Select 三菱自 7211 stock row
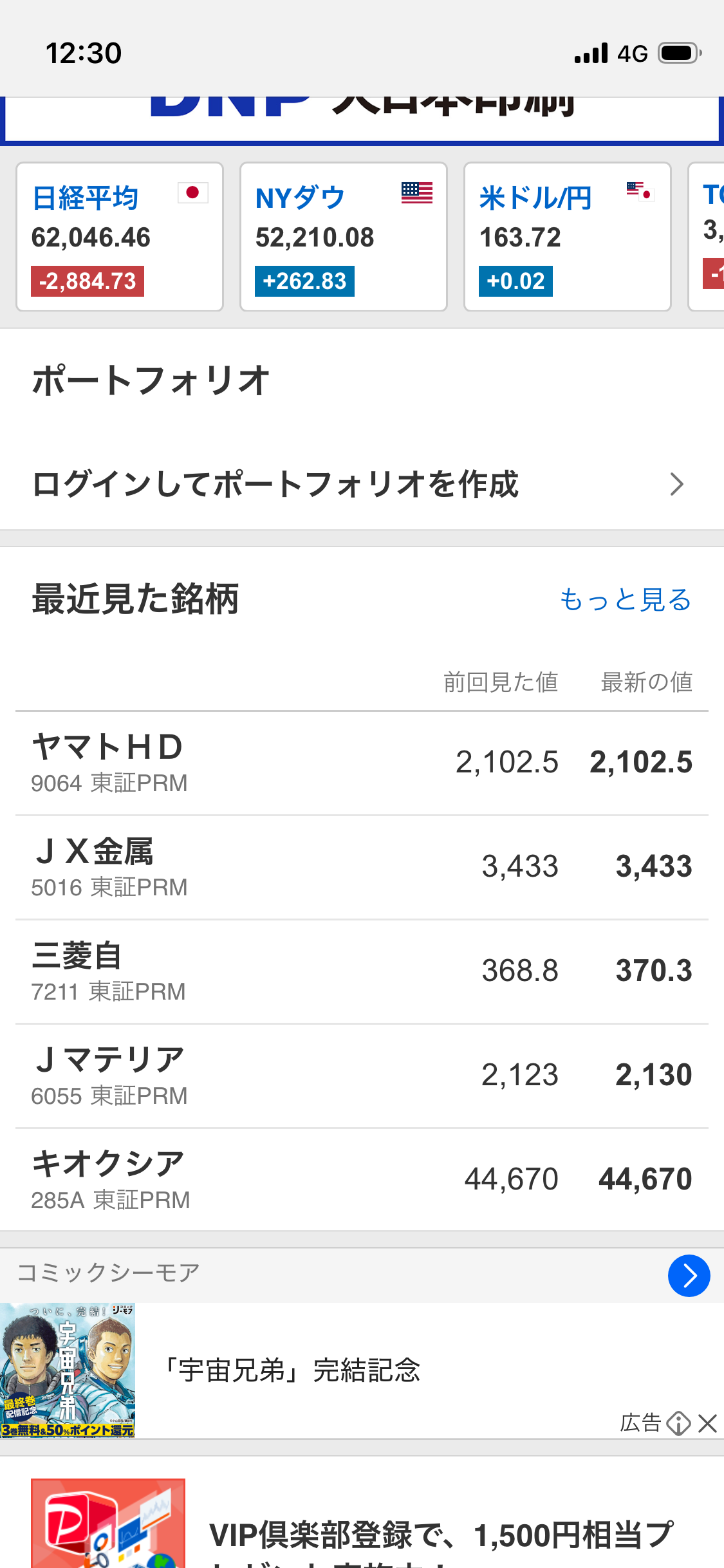This screenshot has width=724, height=1568. (362, 972)
